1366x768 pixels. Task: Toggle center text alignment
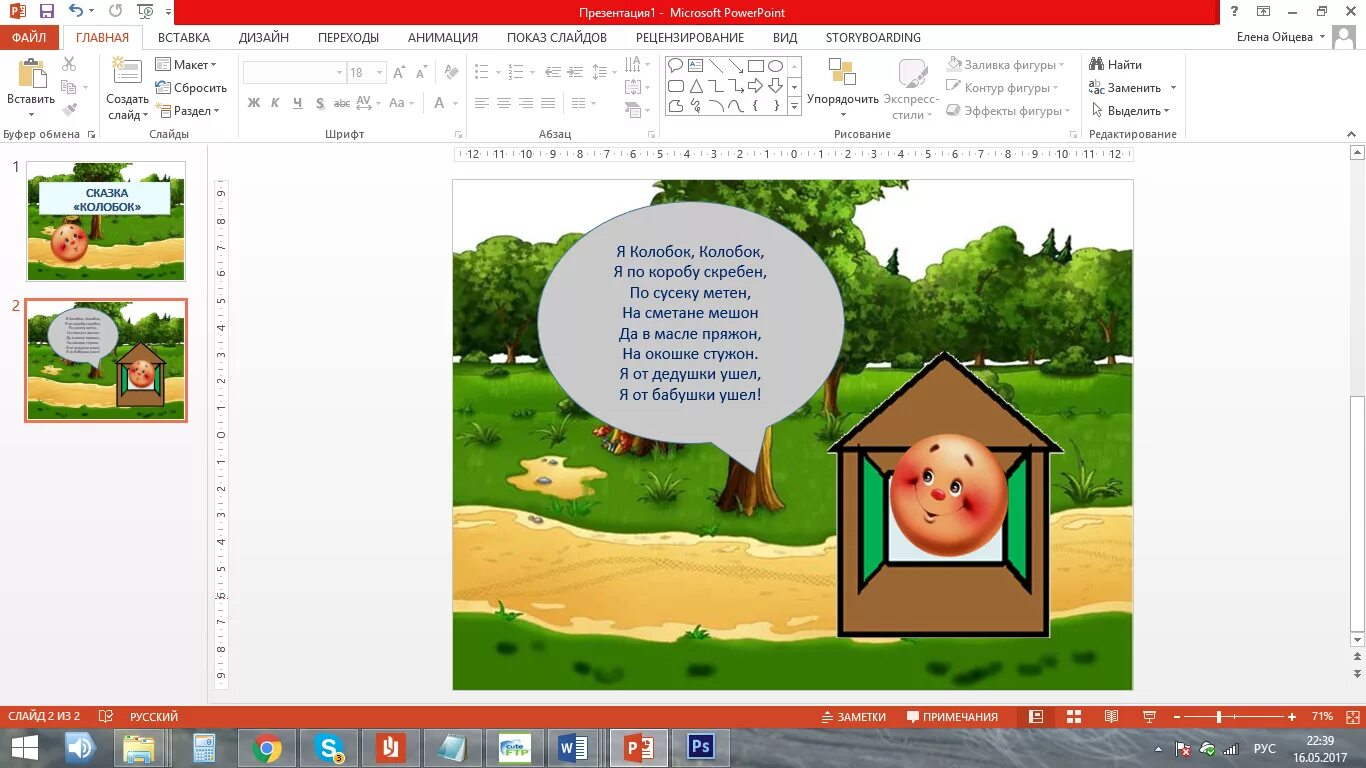[504, 103]
